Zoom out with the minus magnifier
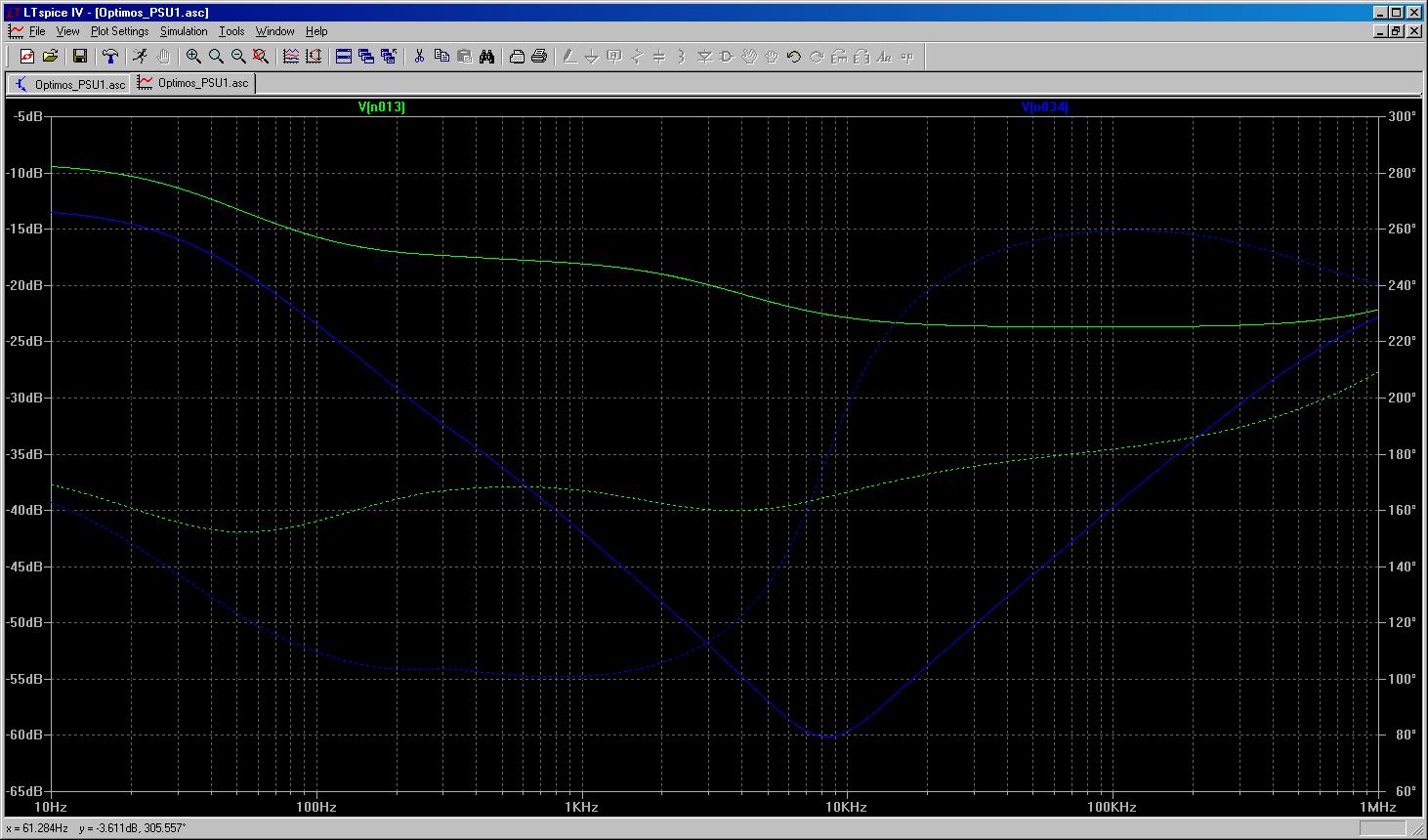The width and height of the screenshot is (1428, 840). click(238, 57)
